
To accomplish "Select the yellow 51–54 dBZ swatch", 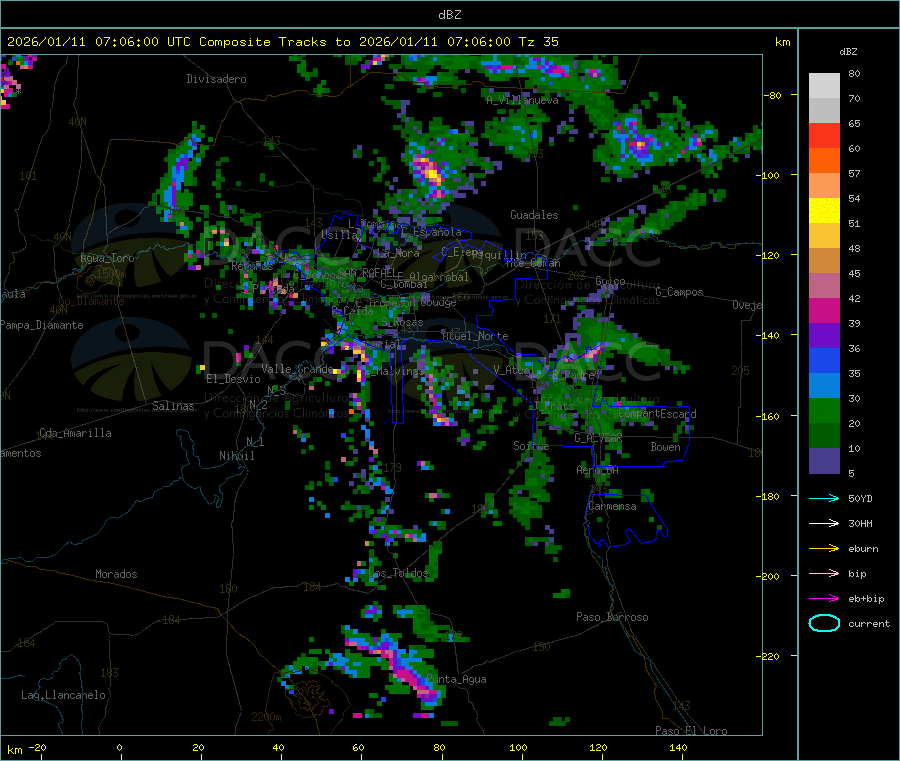I will pos(824,211).
